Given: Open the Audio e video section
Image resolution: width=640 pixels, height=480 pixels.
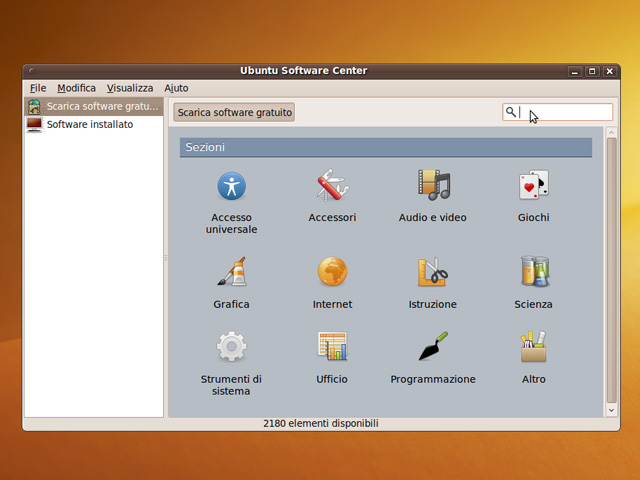Looking at the screenshot, I should coord(433,186).
